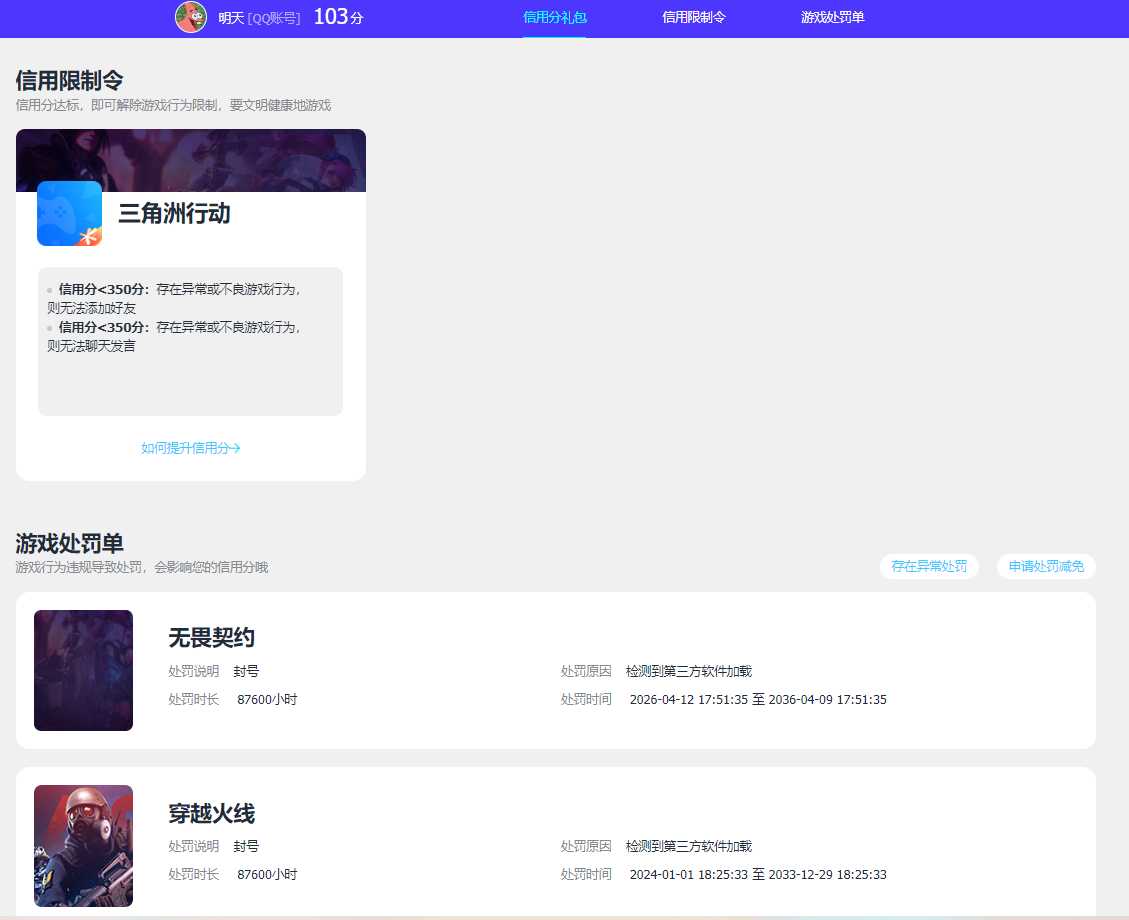The width and height of the screenshot is (1129, 920).
Task: Open the 信用分礼包 tab
Action: (x=554, y=17)
